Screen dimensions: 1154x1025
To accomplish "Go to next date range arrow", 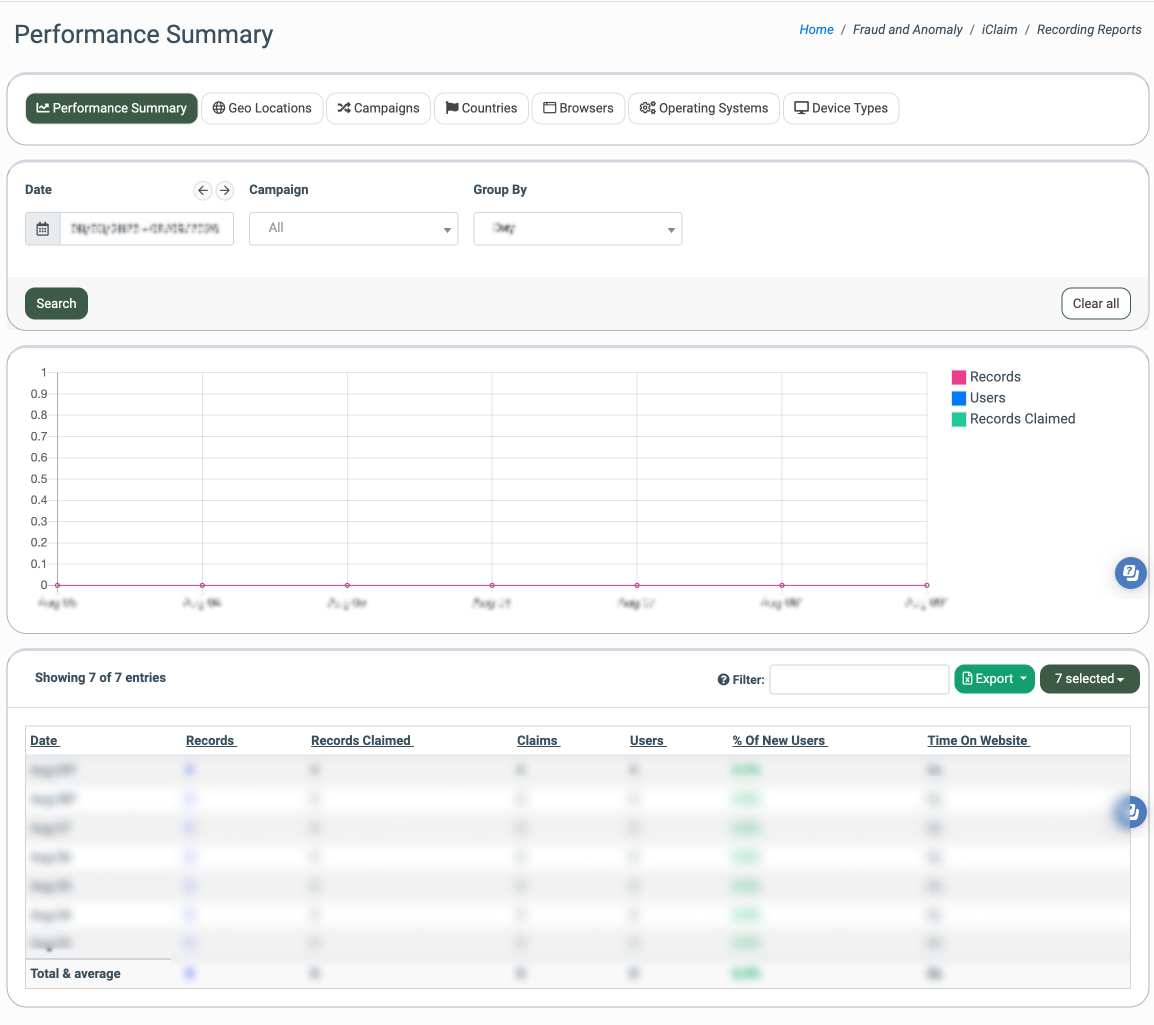I will 224,191.
